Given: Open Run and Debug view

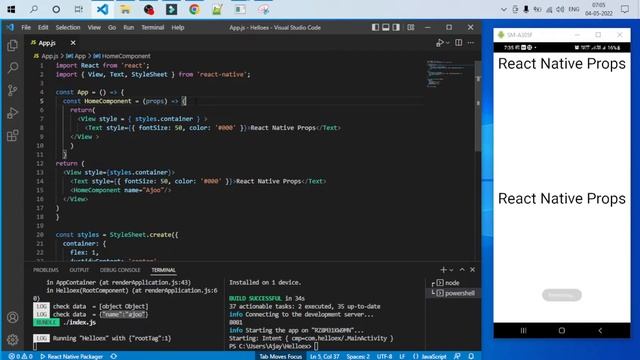Looking at the screenshot, I should click(x=13, y=113).
